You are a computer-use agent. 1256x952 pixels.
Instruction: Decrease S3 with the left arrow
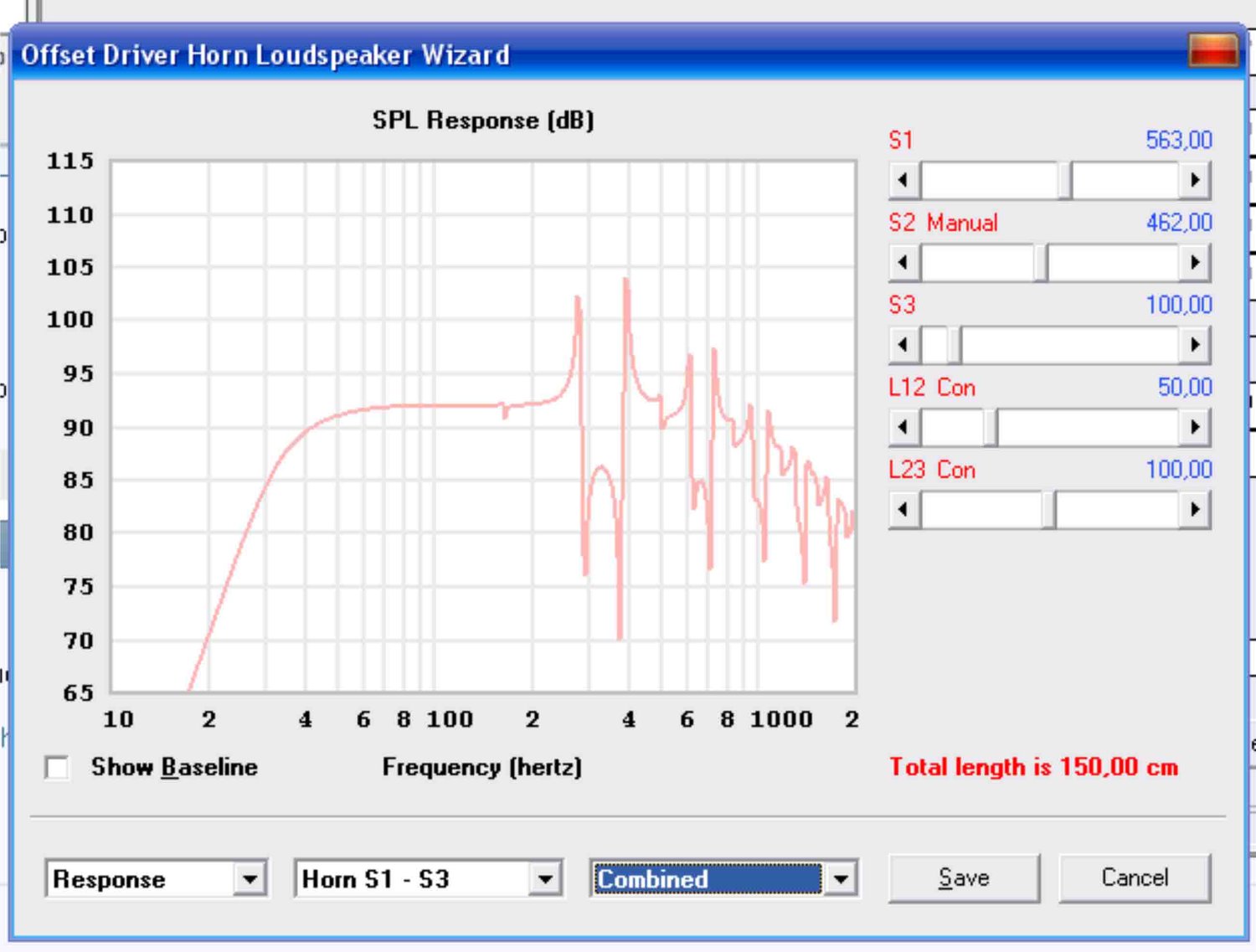903,345
